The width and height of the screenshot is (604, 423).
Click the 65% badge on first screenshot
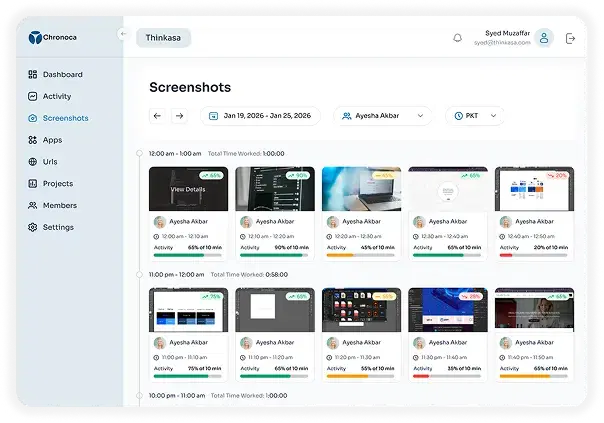(x=211, y=176)
